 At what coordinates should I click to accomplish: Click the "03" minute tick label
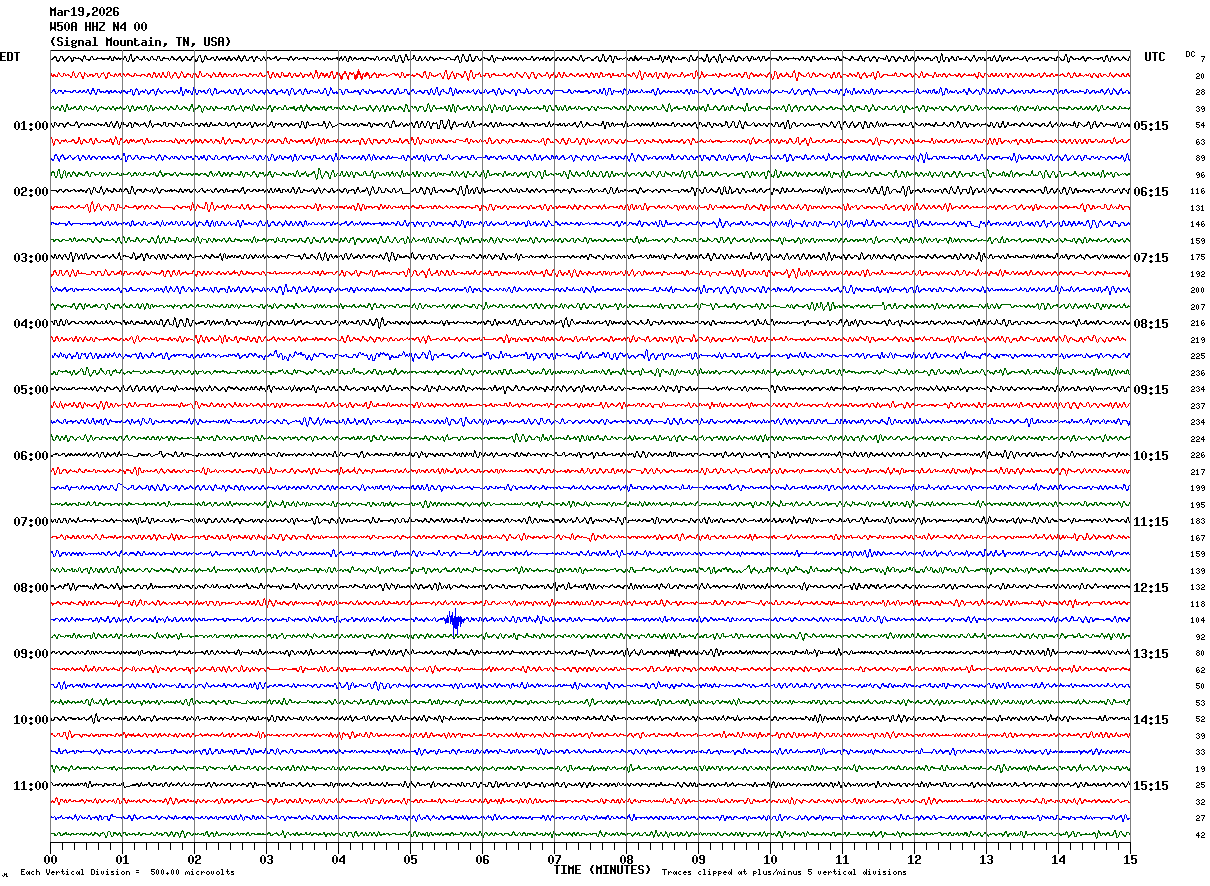pos(266,859)
